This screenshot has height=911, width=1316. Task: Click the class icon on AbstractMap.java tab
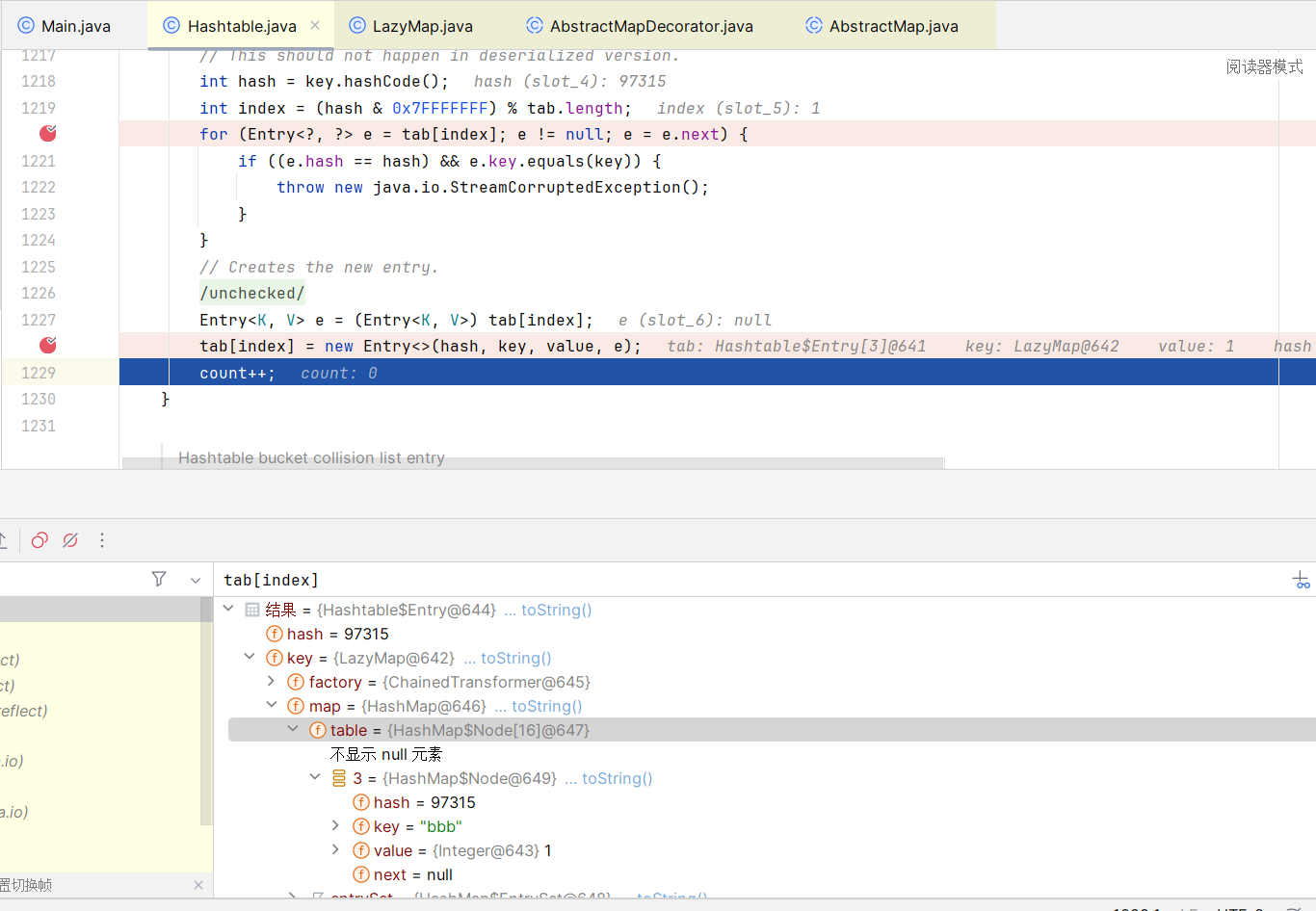click(814, 26)
